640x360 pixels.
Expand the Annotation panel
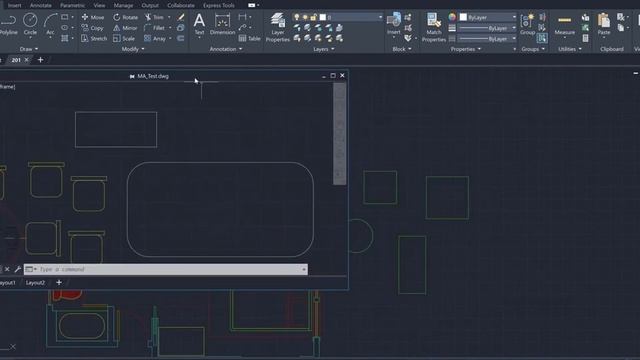coord(226,49)
